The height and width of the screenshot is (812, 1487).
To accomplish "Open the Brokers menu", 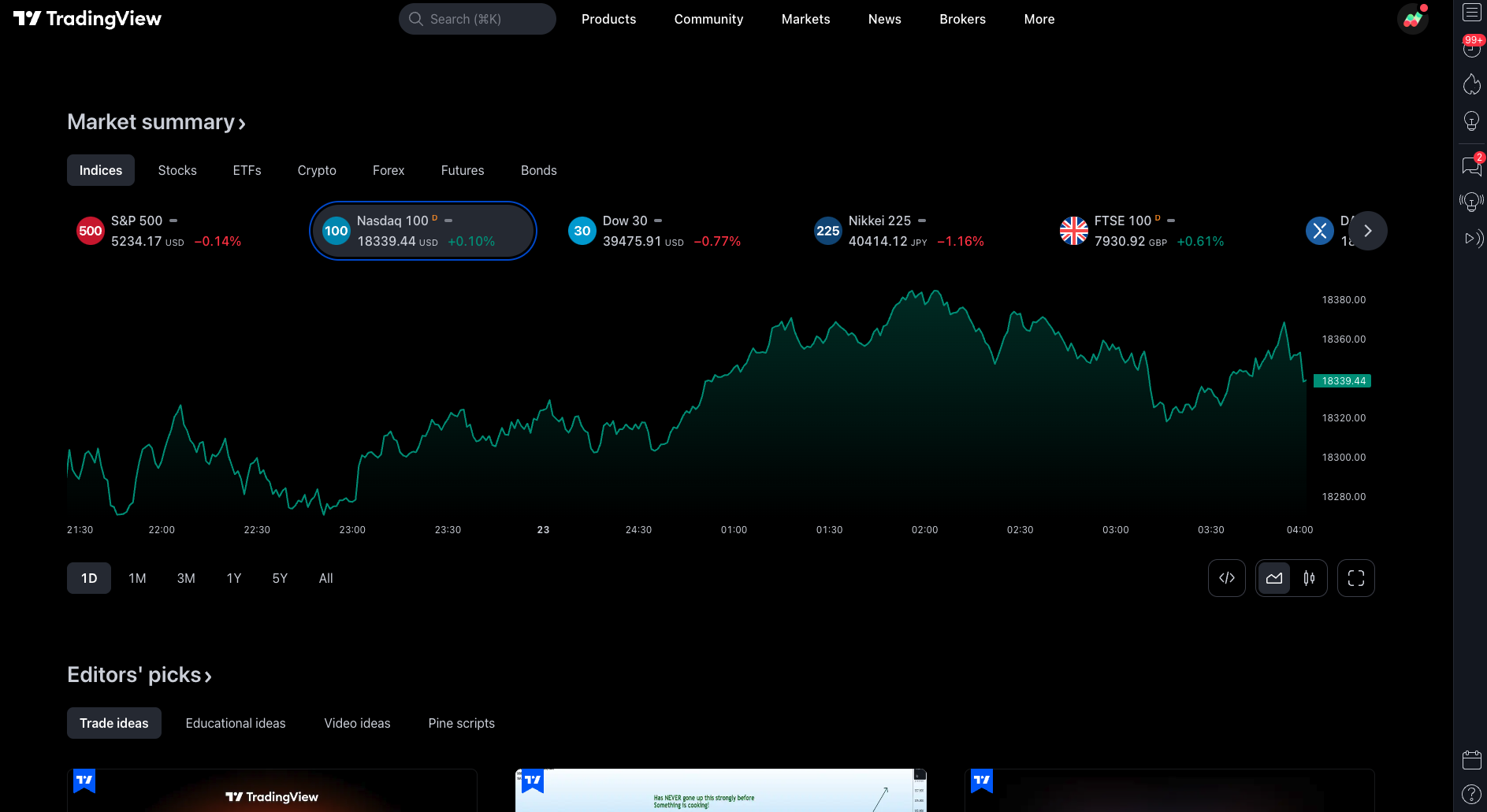I will [962, 19].
